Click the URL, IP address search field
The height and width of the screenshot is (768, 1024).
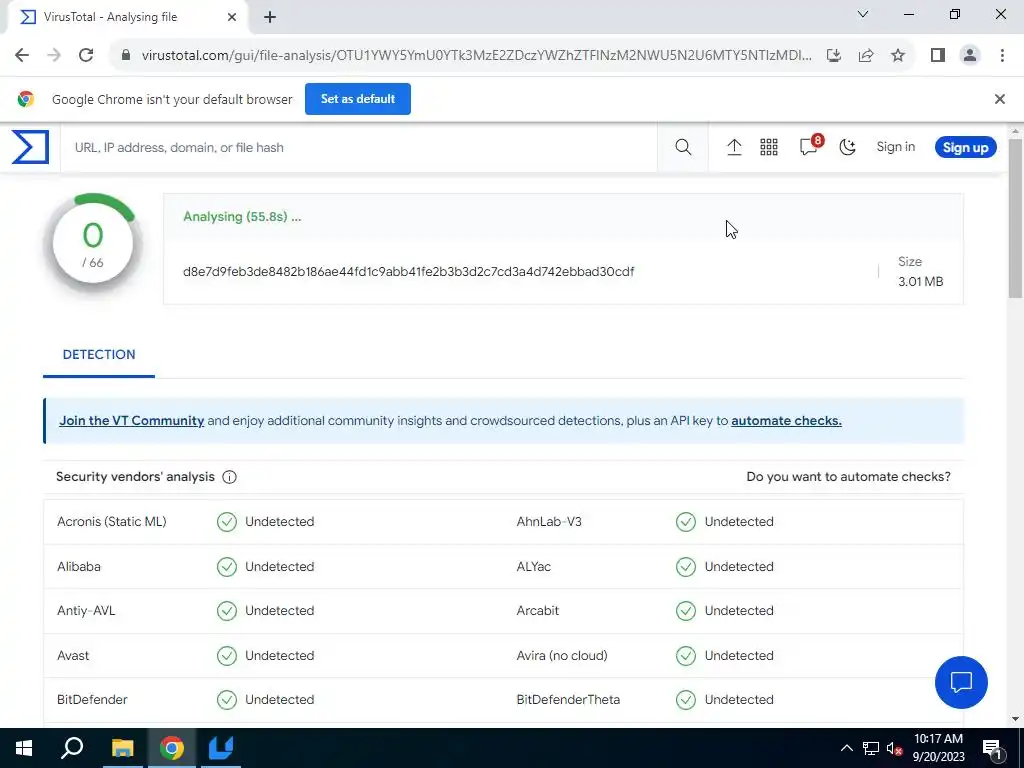click(359, 148)
